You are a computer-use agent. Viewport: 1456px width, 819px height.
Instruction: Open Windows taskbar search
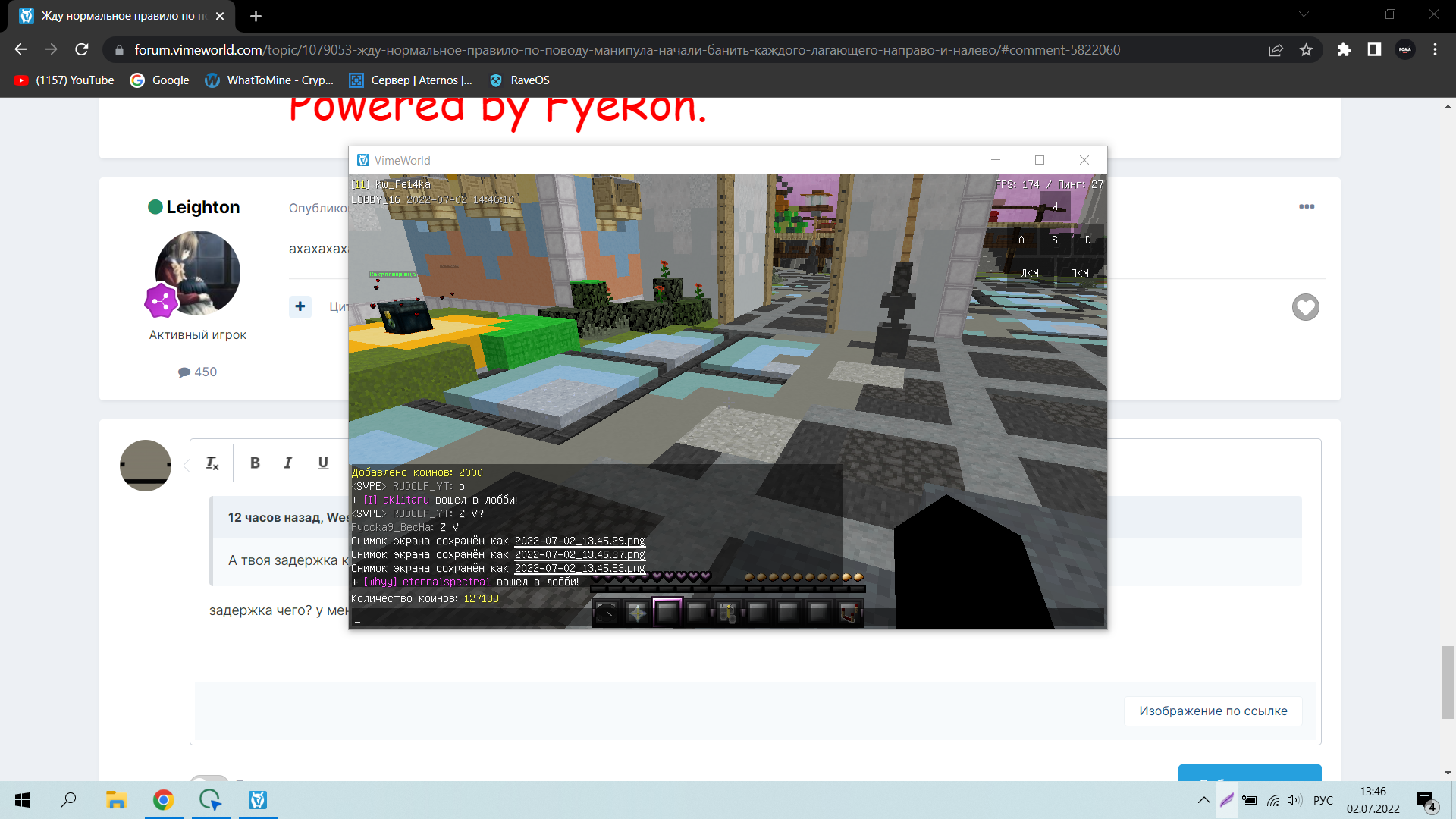69,800
